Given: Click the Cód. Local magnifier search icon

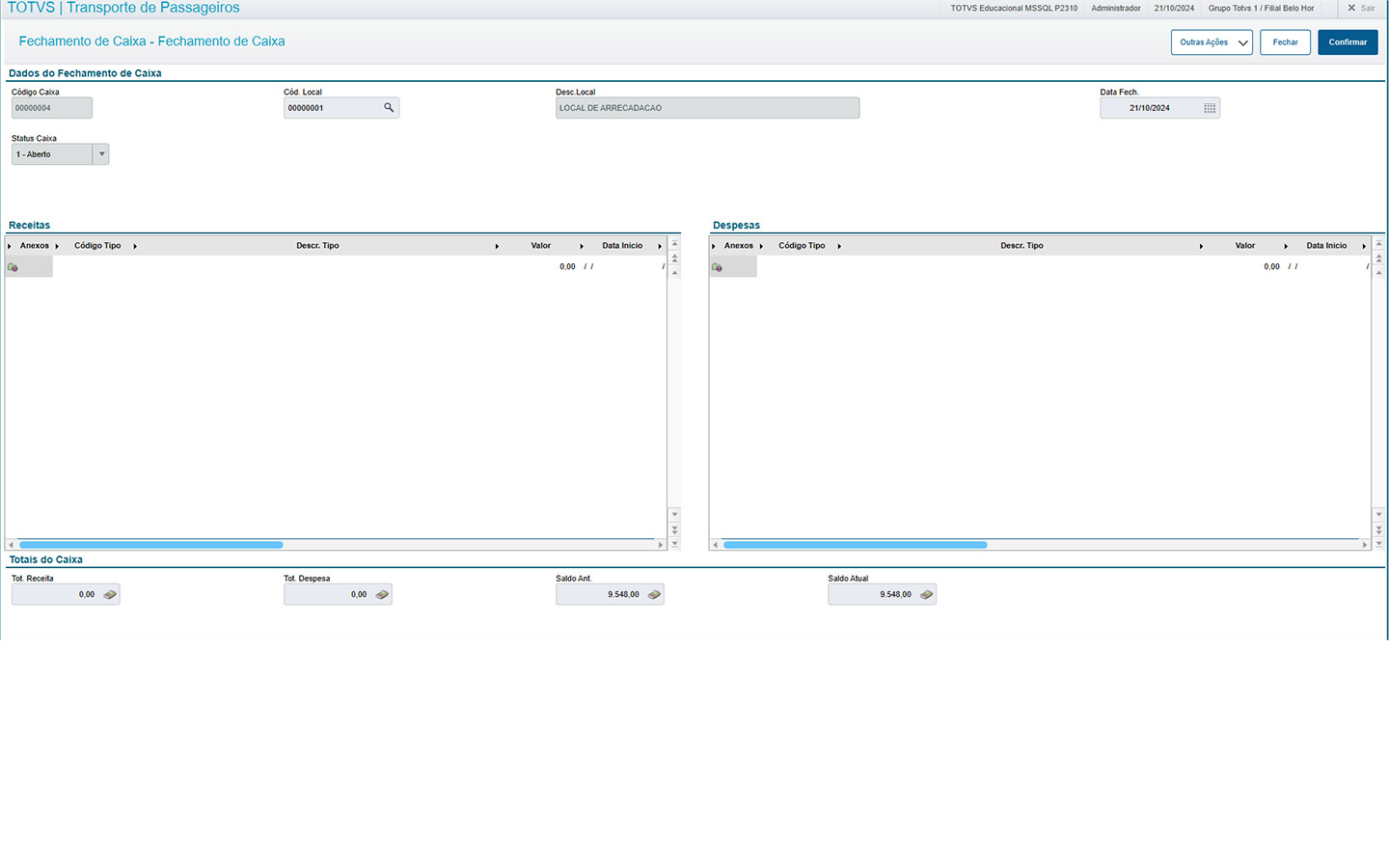Looking at the screenshot, I should tap(389, 108).
